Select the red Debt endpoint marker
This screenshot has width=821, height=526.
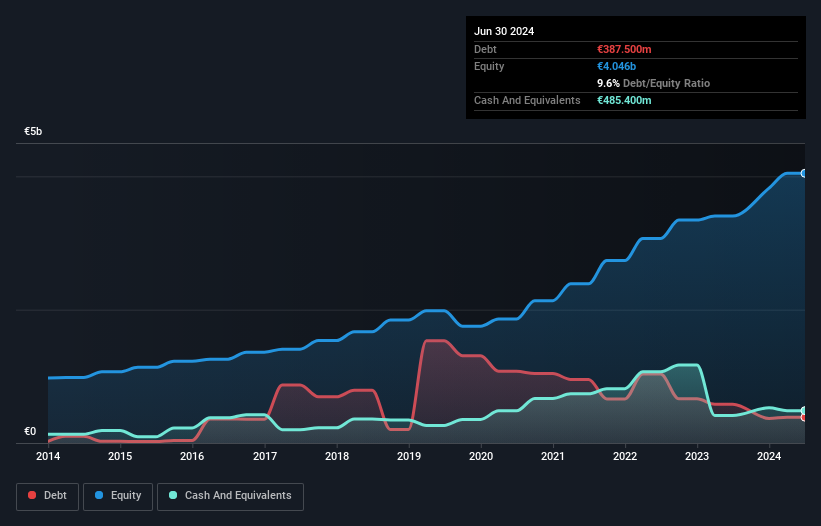click(x=804, y=418)
